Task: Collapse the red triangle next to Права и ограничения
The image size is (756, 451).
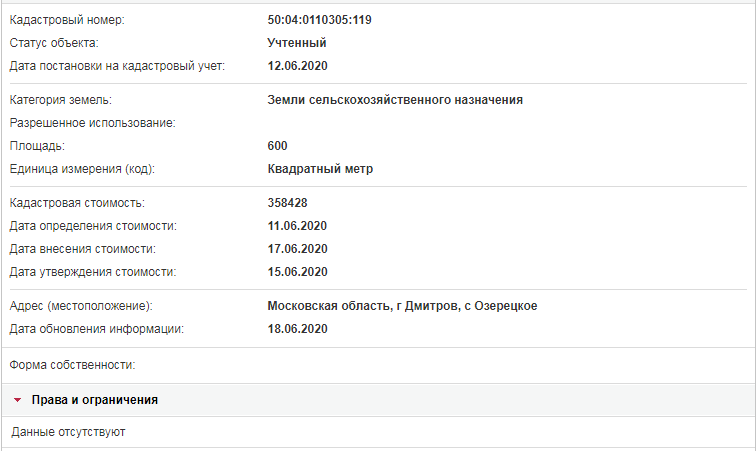Action: pos(18,400)
